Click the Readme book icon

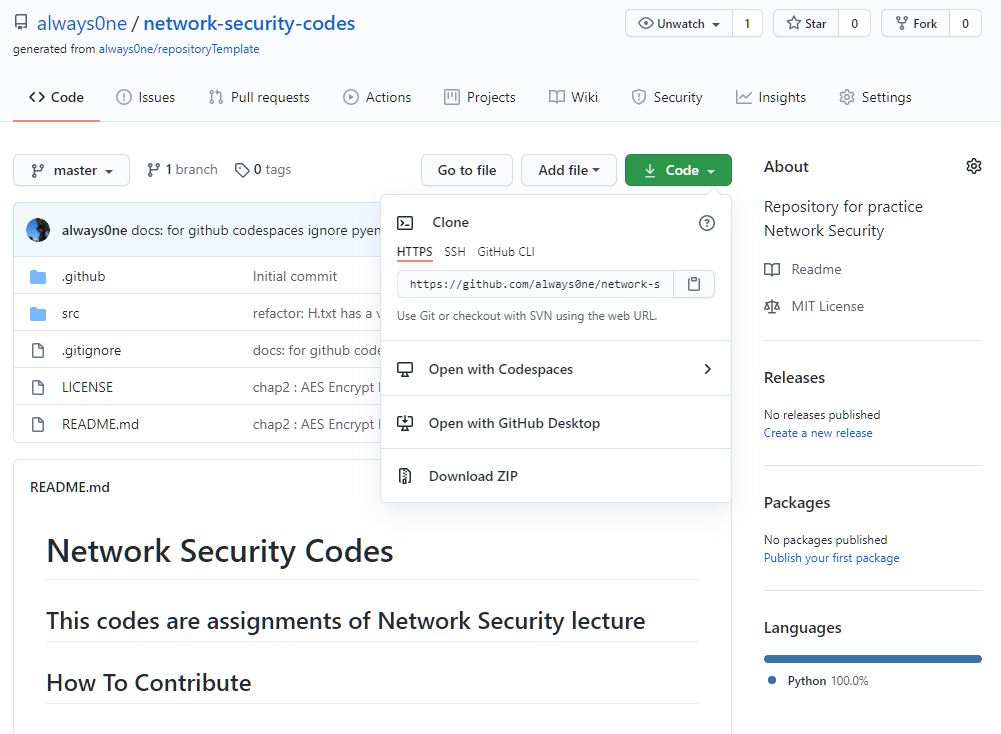point(772,269)
